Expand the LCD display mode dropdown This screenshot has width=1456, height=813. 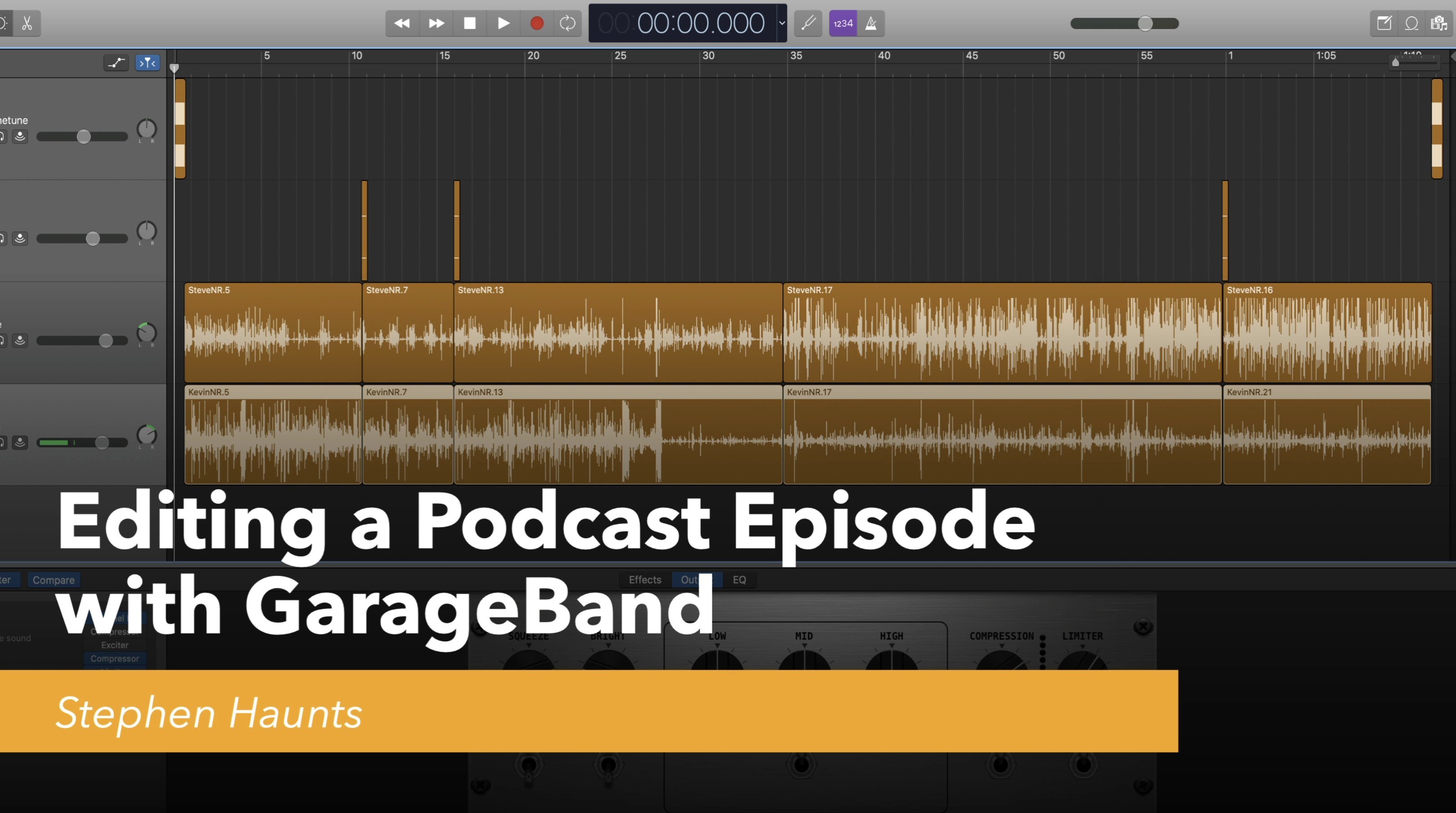782,23
